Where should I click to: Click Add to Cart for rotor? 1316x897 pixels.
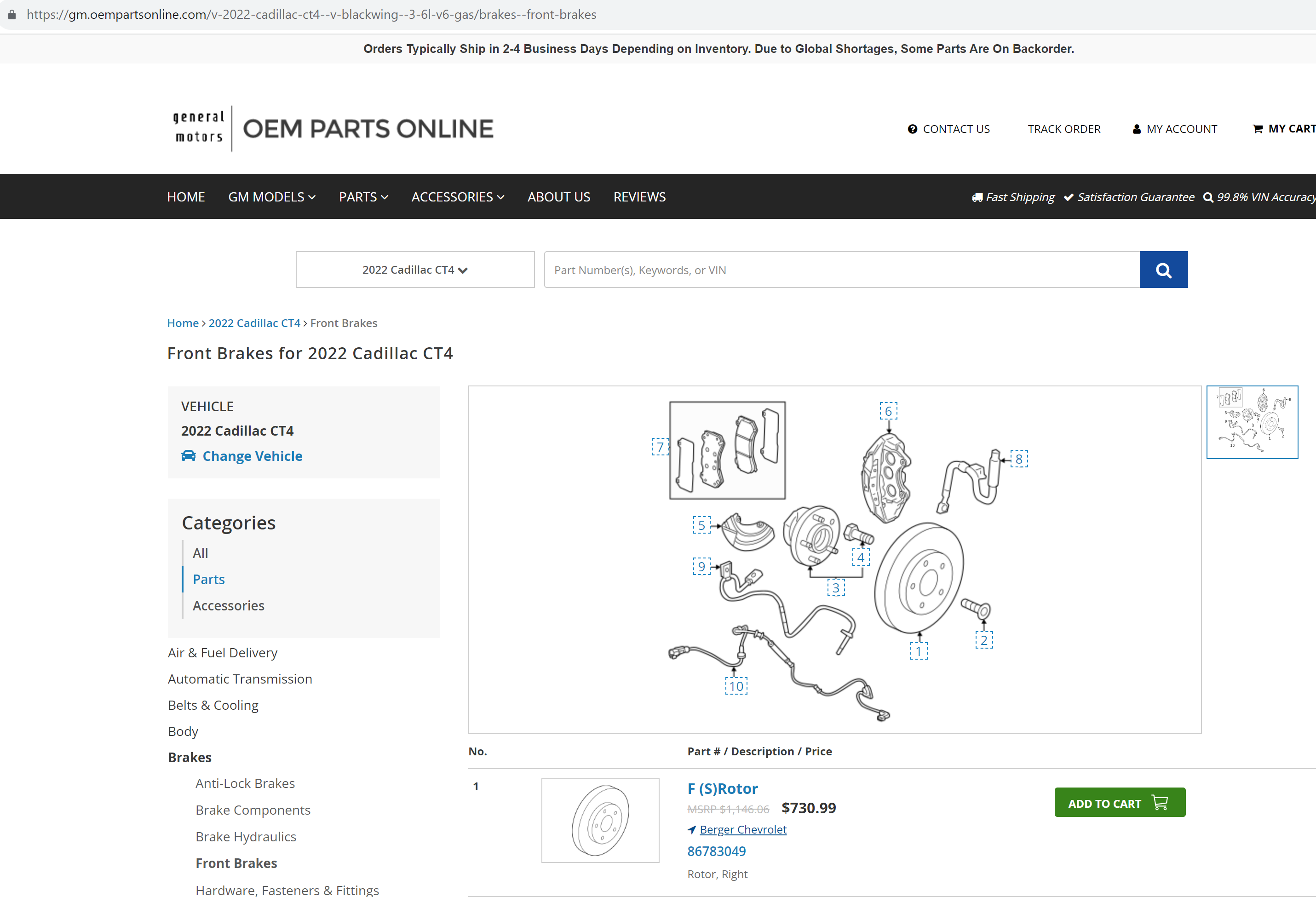[x=1120, y=802]
